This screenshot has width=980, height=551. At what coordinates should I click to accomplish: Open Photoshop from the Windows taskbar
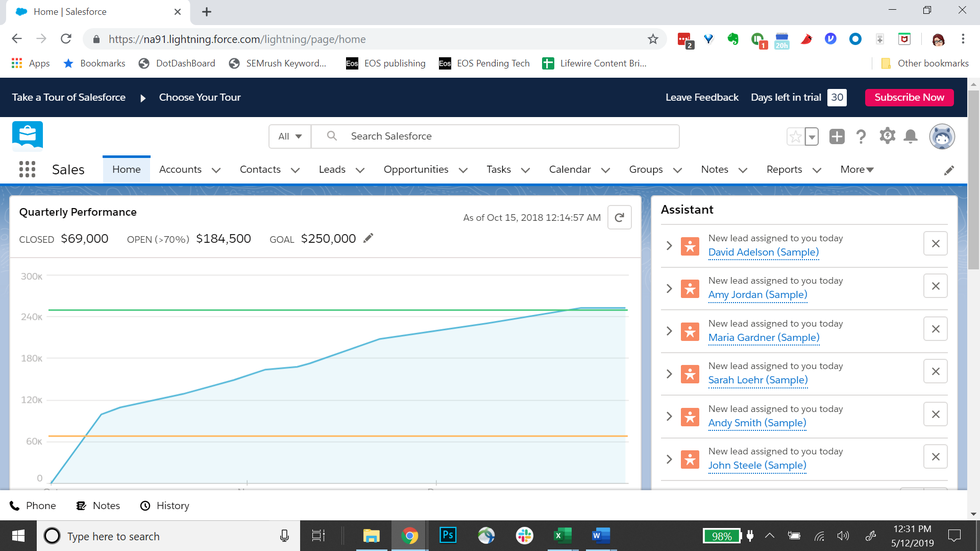click(448, 536)
